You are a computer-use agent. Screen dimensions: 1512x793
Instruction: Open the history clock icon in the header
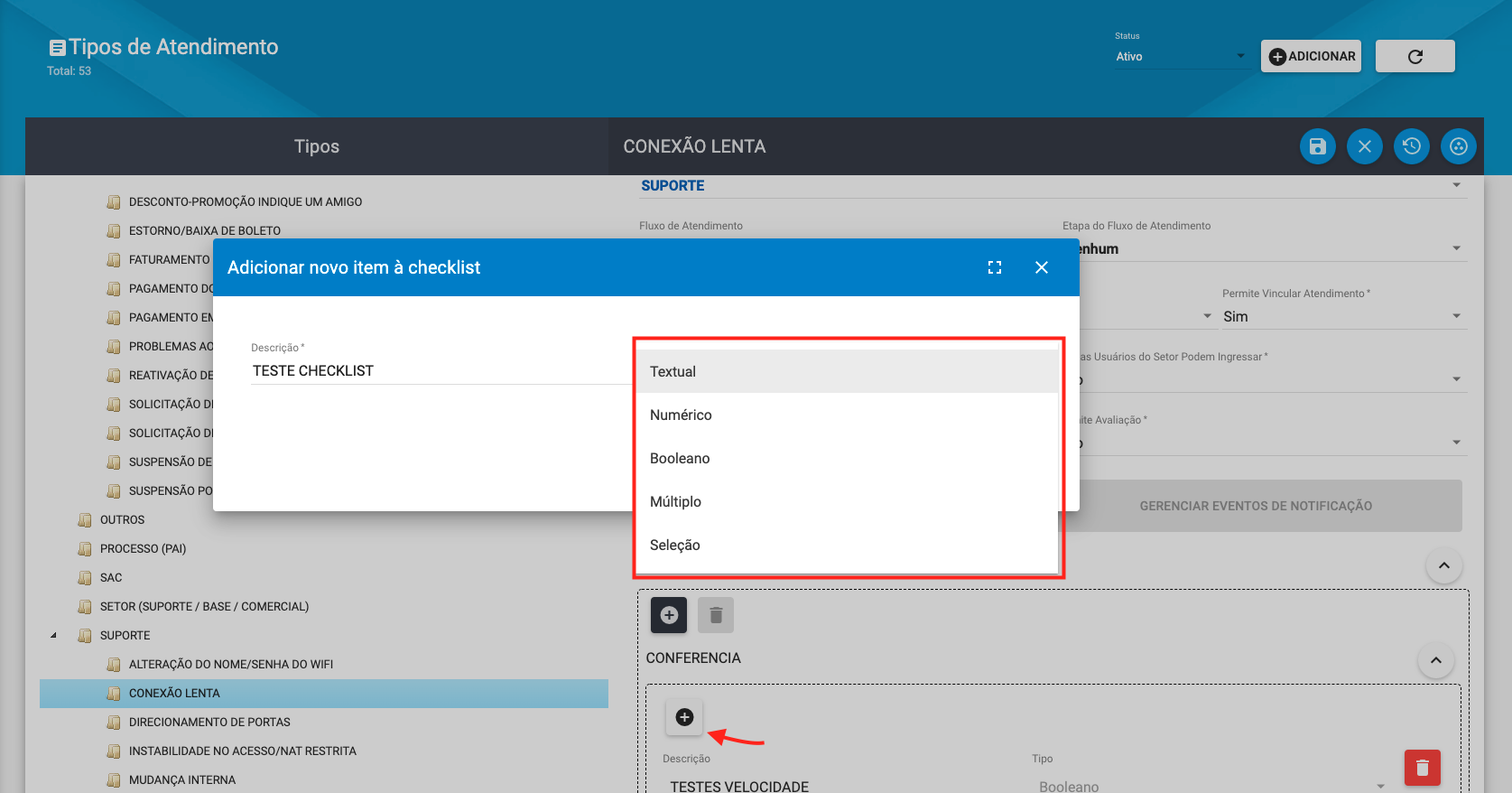pos(1412,146)
